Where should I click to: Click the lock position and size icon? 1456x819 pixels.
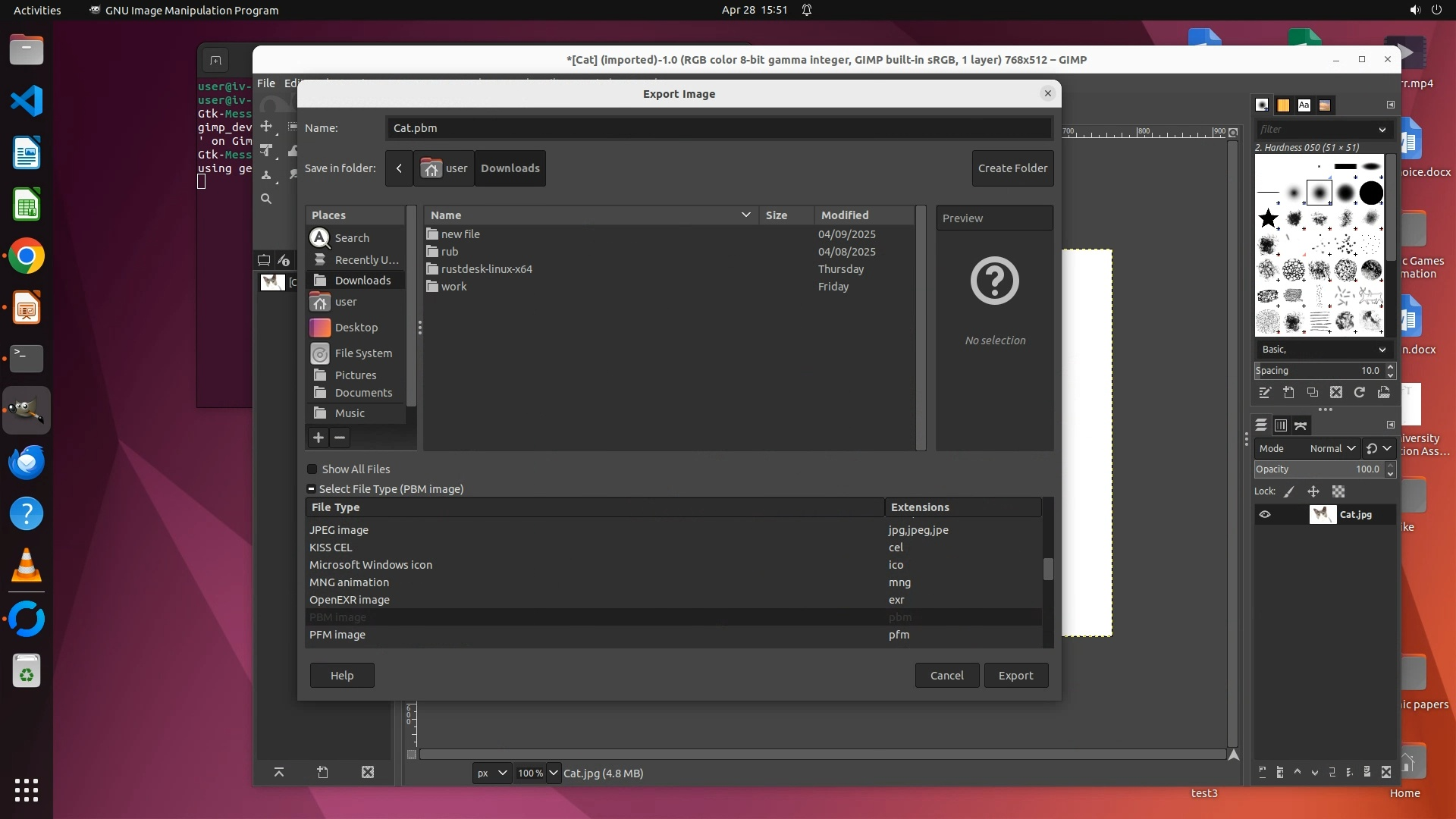[1313, 491]
